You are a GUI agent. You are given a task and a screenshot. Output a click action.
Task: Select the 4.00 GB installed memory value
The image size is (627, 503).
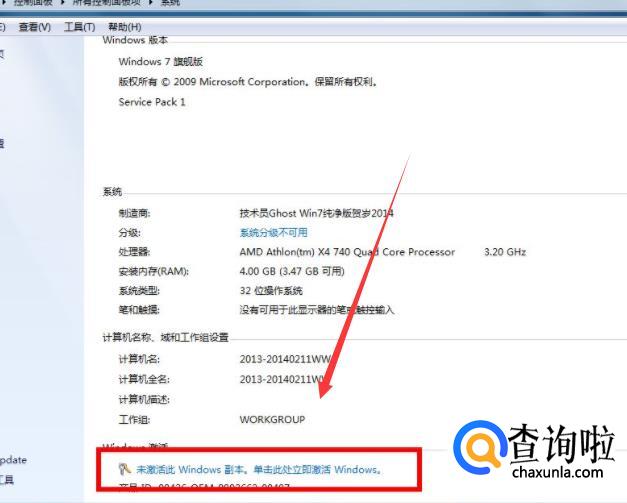pos(292,271)
